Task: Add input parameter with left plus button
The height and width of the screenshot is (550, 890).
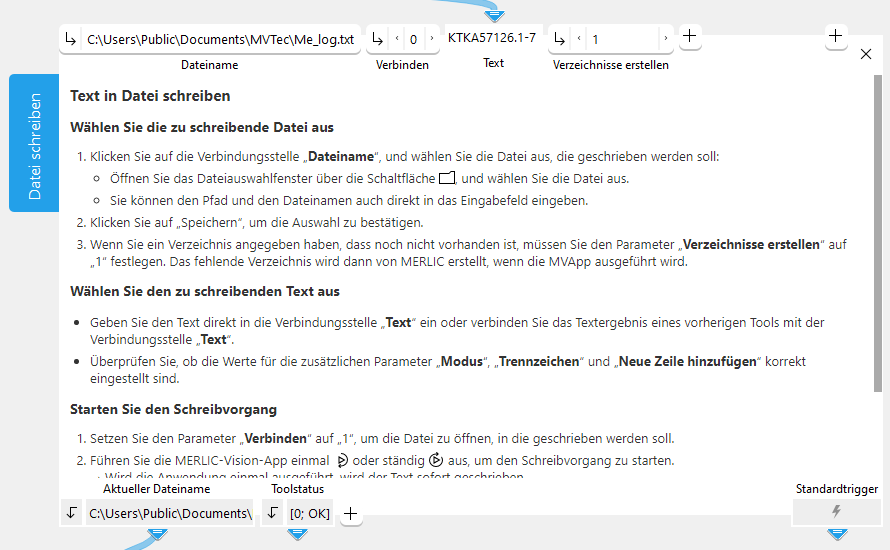Action: point(690,36)
